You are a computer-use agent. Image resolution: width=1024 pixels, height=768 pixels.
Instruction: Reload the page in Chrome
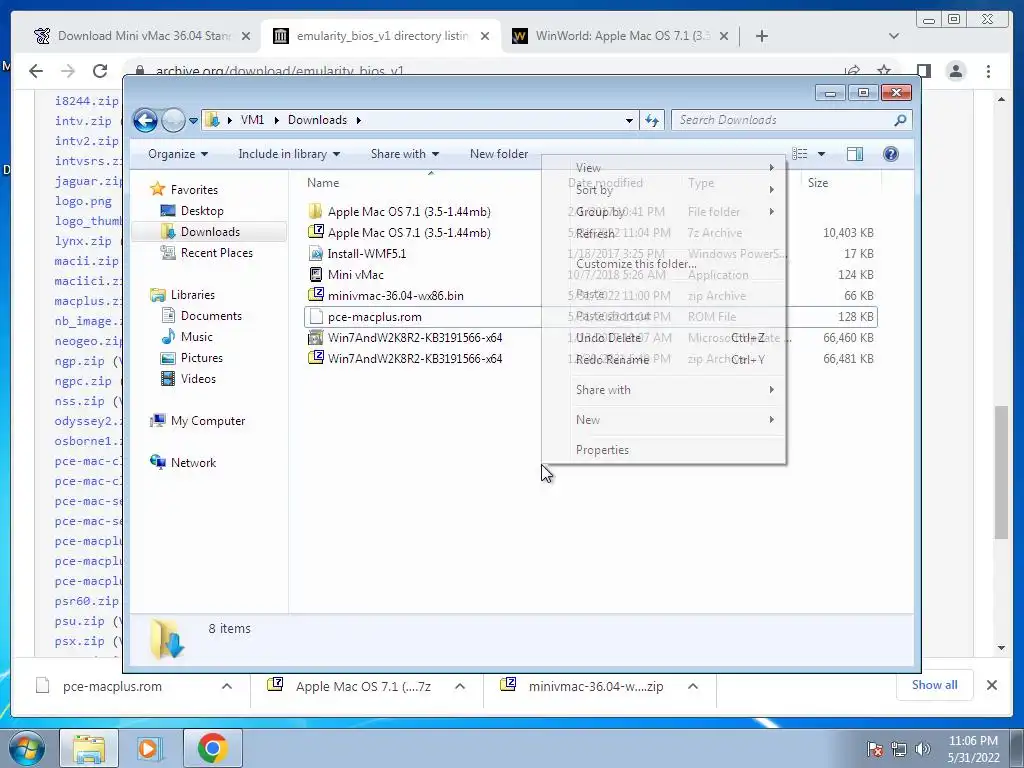(x=100, y=71)
